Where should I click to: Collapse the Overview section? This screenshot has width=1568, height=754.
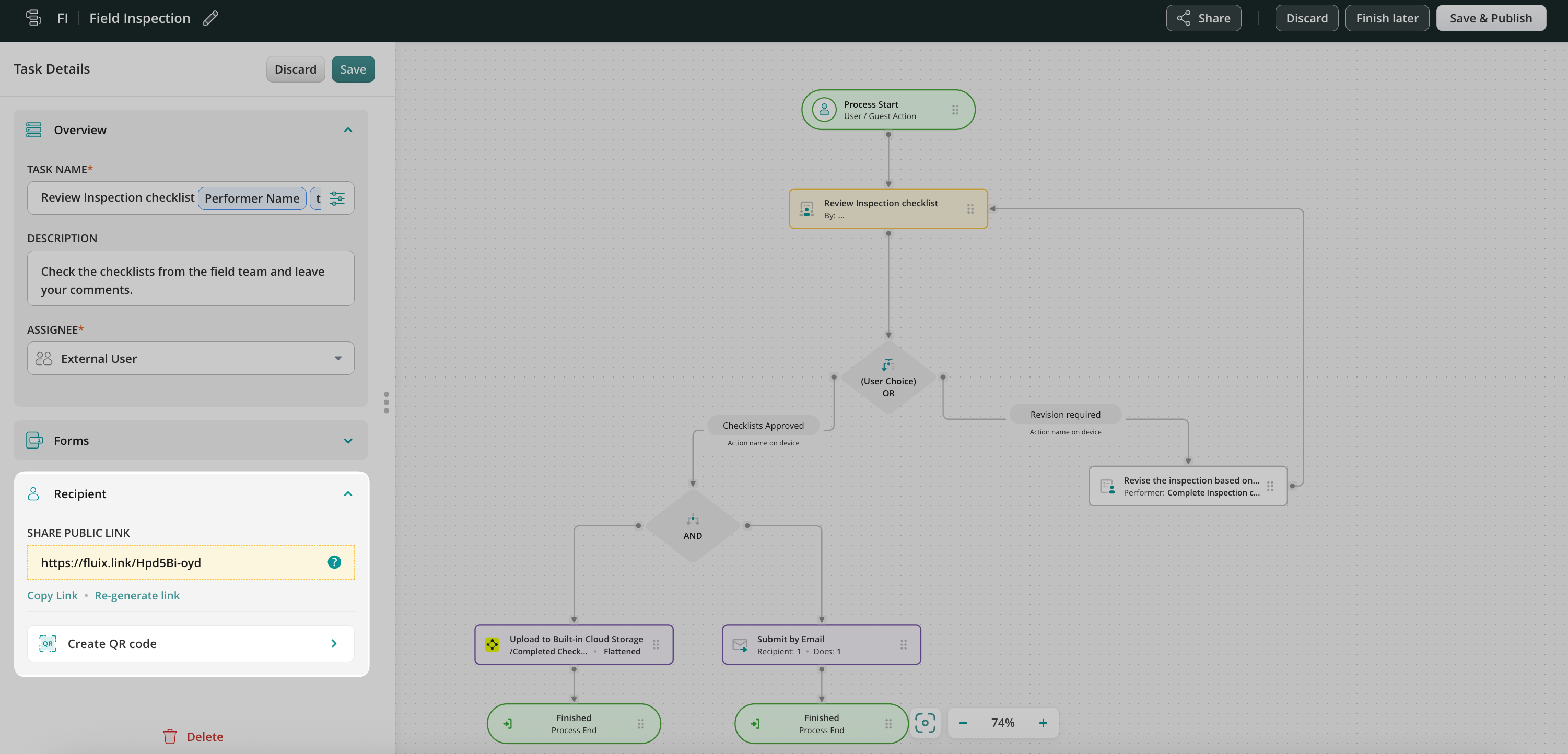(x=347, y=130)
